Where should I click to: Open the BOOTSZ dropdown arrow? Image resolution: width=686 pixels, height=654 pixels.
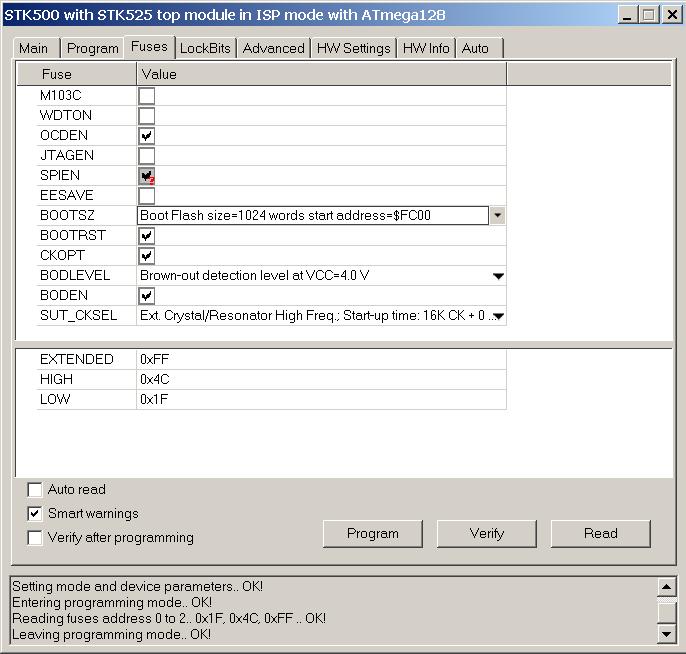click(497, 216)
